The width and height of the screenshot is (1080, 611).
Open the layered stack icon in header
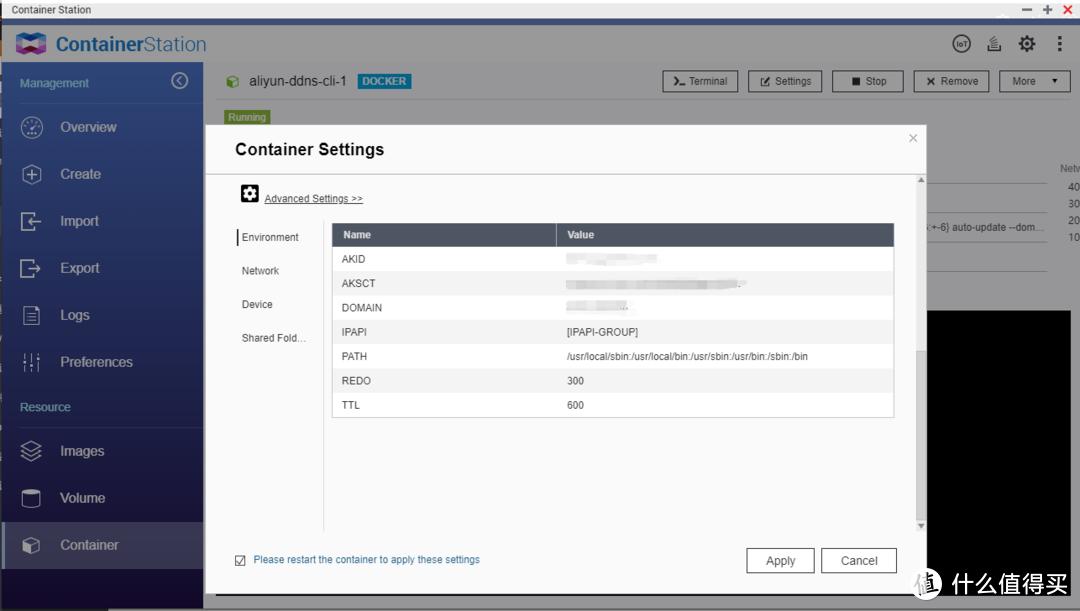(x=994, y=44)
